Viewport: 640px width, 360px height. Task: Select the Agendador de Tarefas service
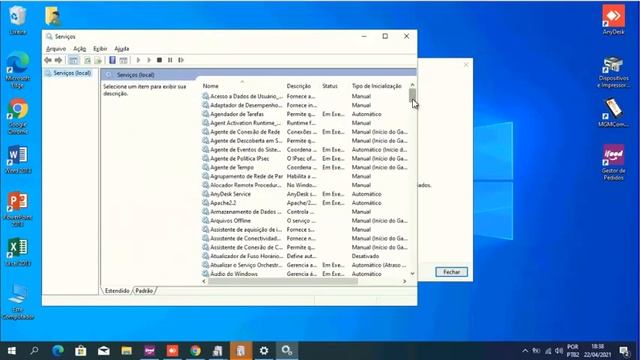tap(305, 114)
